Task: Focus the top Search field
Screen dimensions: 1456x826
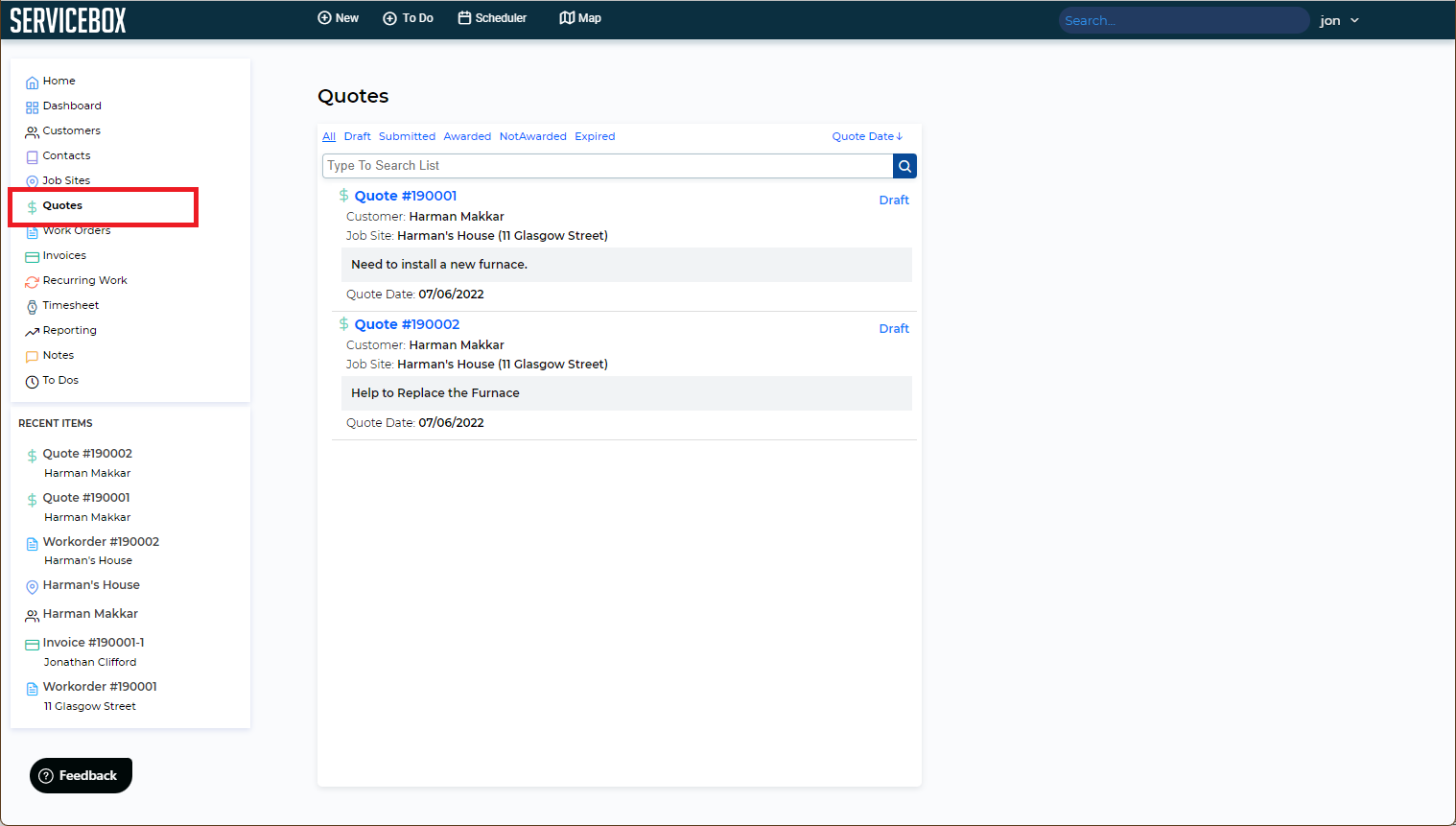Action: click(1184, 20)
